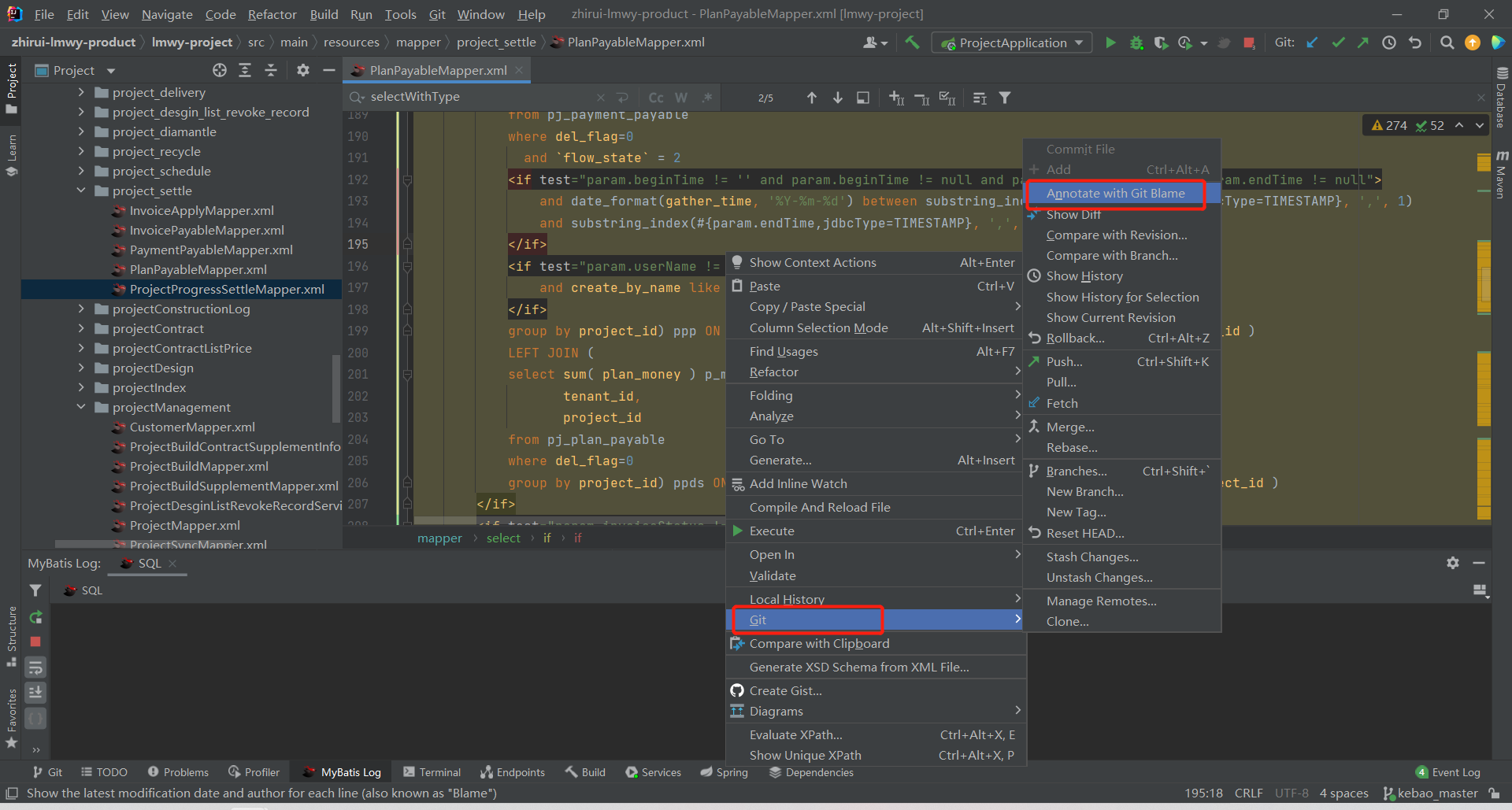Open the filter in the MyBatis Log panel
Image resolution: width=1512 pixels, height=810 pixels.
click(x=35, y=590)
